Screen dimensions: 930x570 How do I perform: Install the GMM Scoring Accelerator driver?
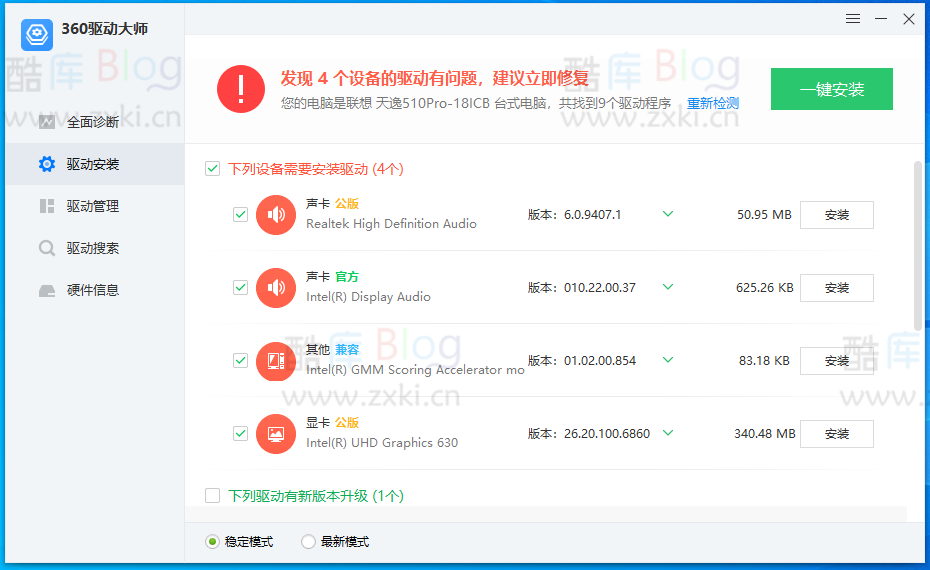[837, 361]
